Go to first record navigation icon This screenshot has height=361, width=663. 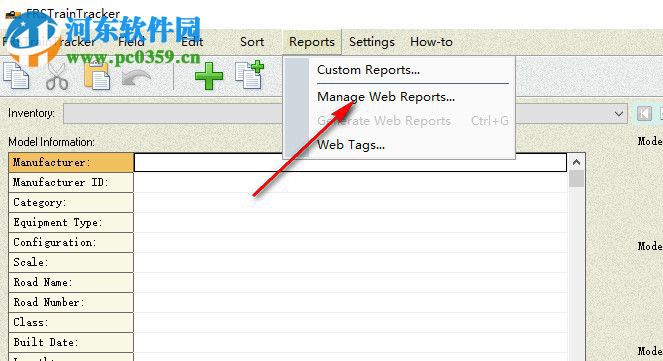[644, 113]
